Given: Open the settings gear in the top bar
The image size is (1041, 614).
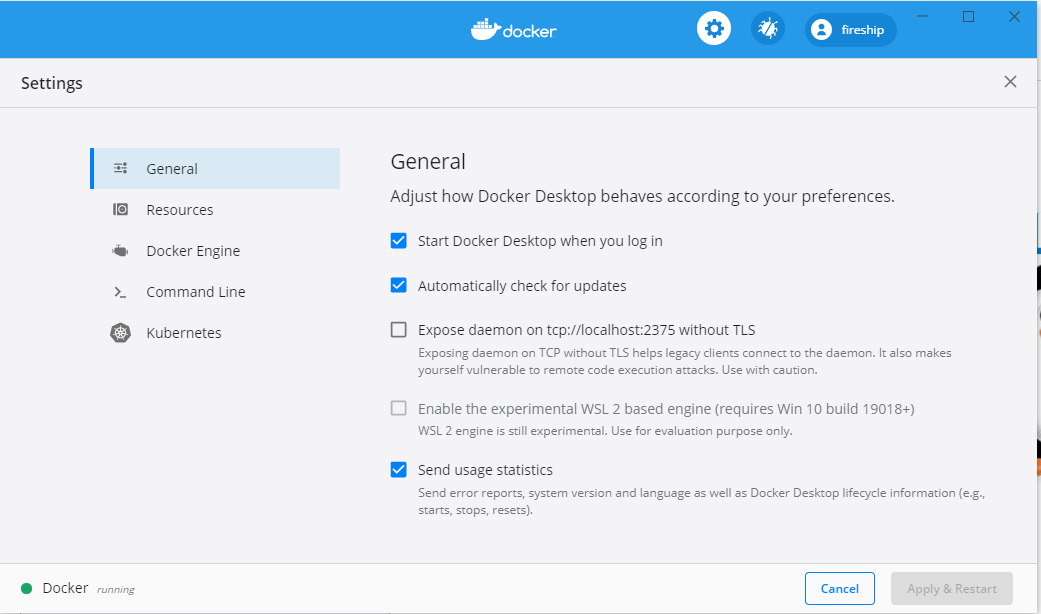Looking at the screenshot, I should (713, 27).
